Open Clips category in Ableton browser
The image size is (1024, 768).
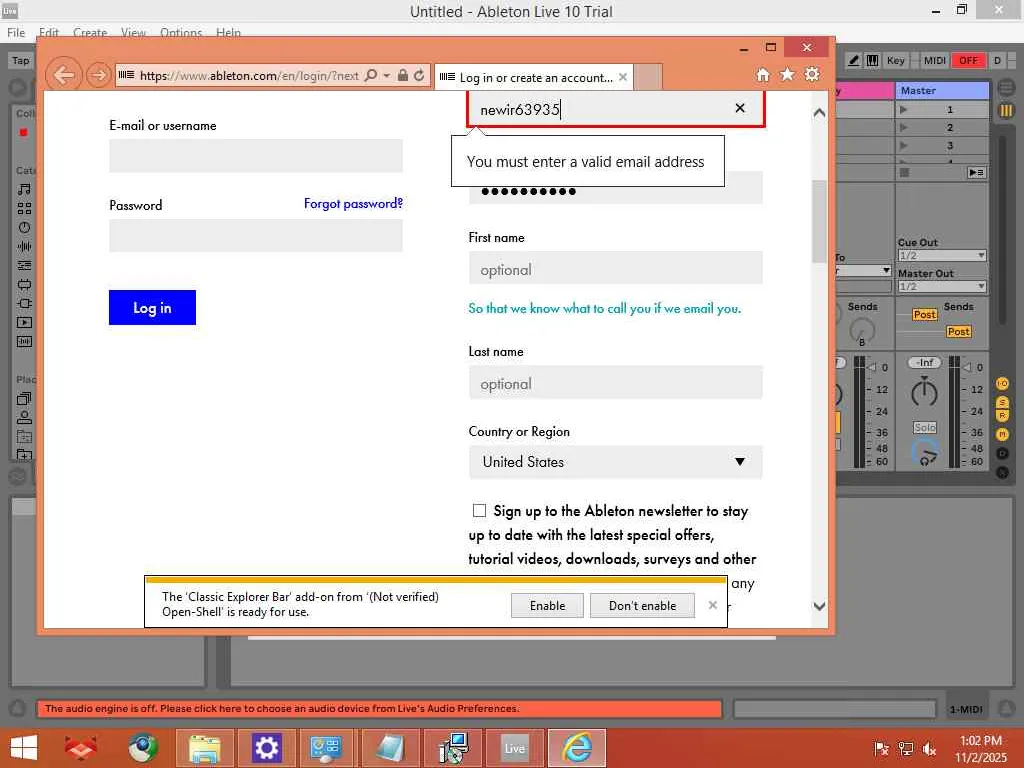pos(24,322)
